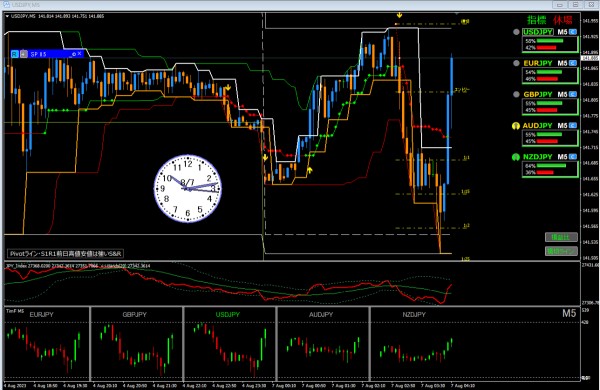Click the 7 Aug 00:10 time axis label
Screen dimensions: 600x390
tap(284, 386)
